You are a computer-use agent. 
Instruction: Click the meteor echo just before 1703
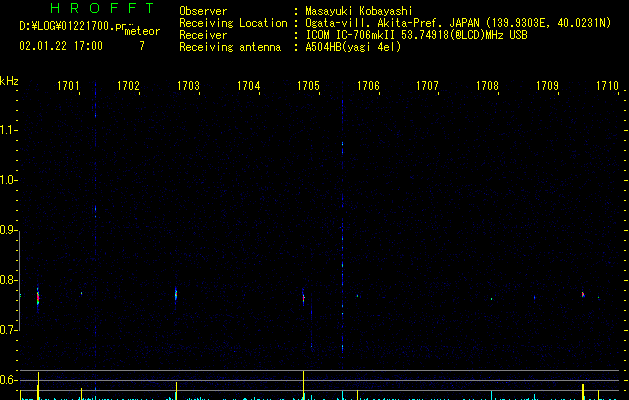pos(176,295)
